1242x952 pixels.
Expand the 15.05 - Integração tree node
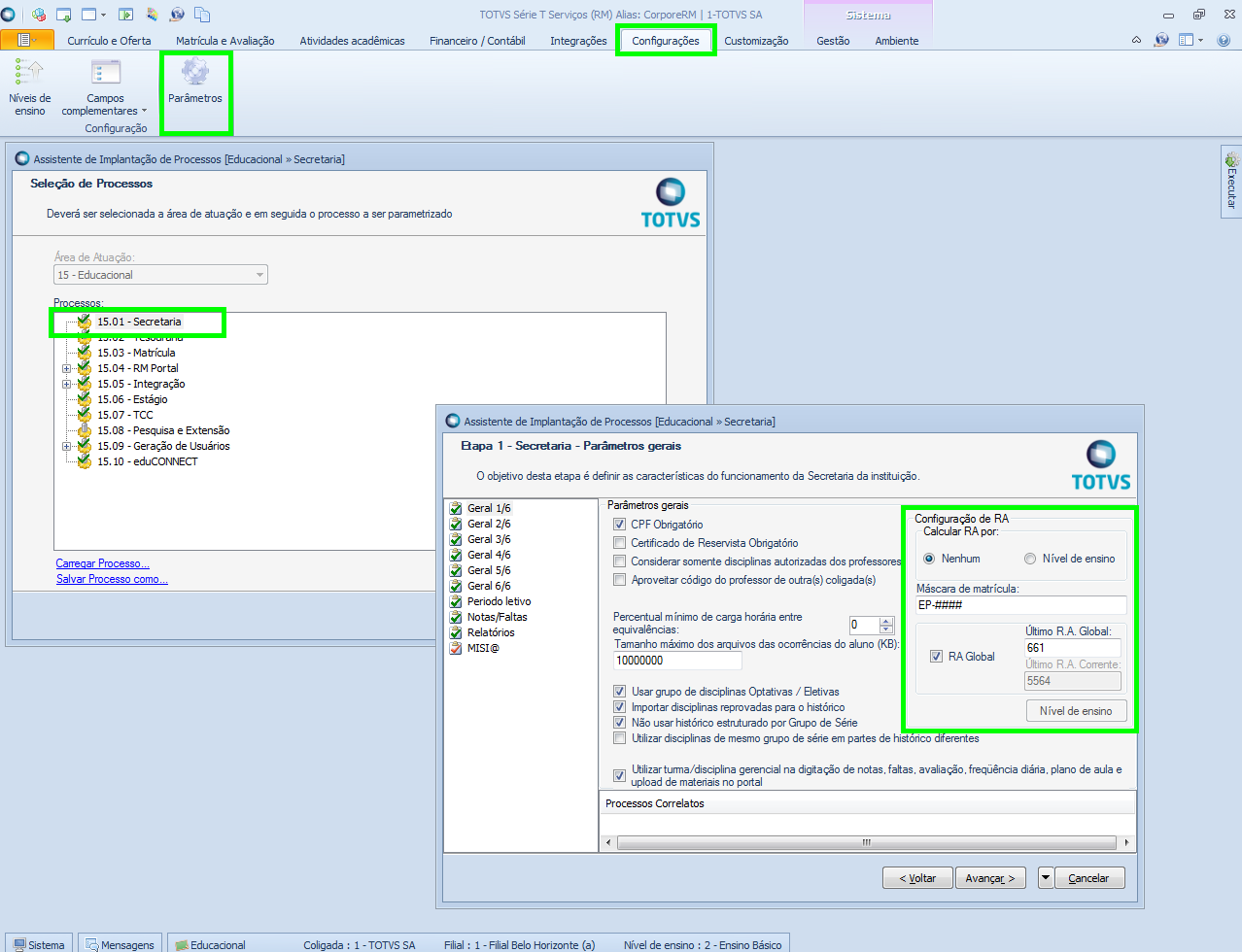[x=67, y=384]
